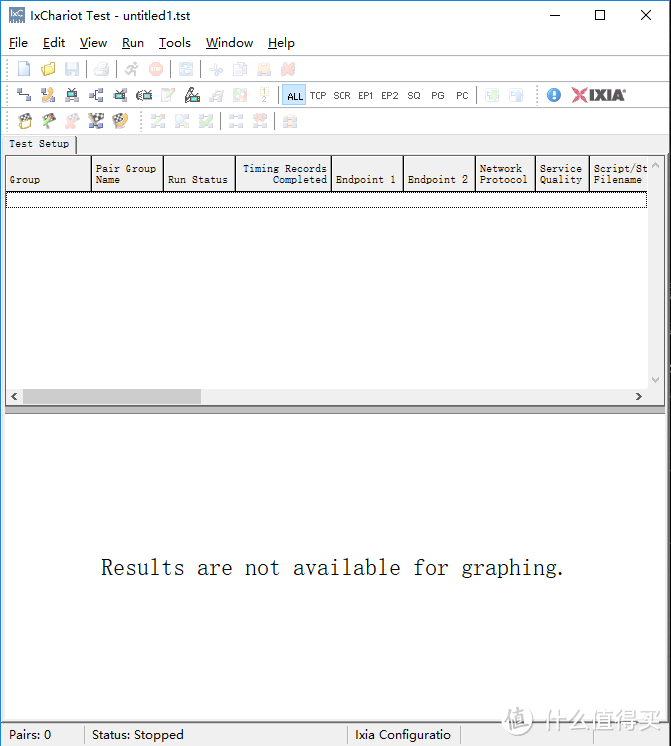The image size is (671, 746).
Task: Click the Endpoint 2 column header
Action: 439,174
